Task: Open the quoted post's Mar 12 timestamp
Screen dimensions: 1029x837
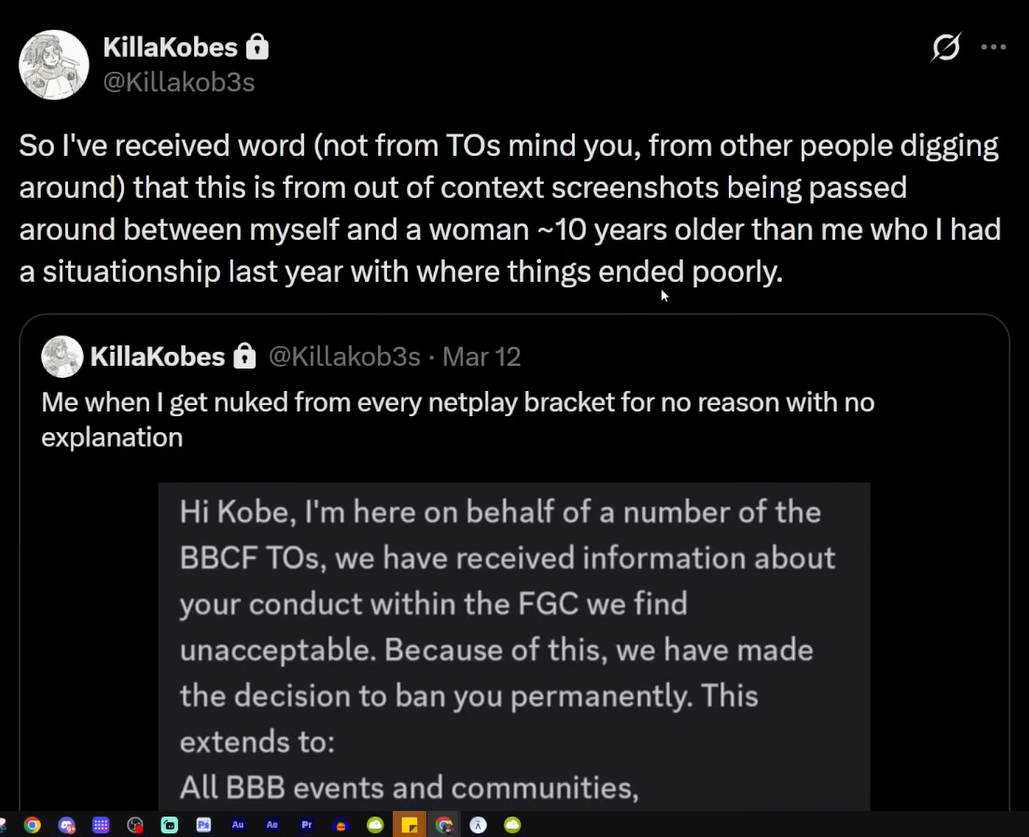Action: (481, 357)
